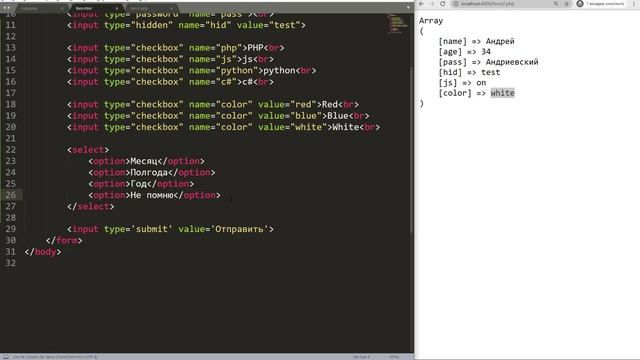Viewport: 640px width, 360px height.
Task: Click value='Отправить' on line 29
Action: click(x=223, y=229)
